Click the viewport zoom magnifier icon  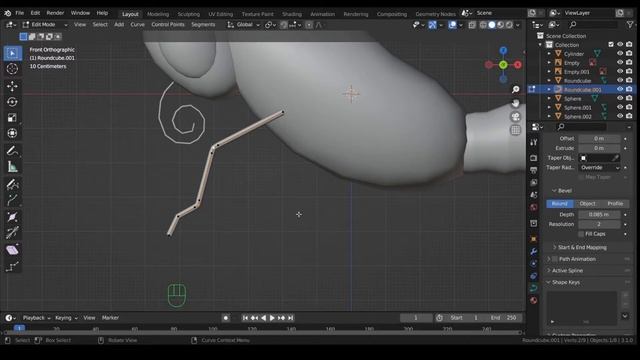tap(516, 89)
